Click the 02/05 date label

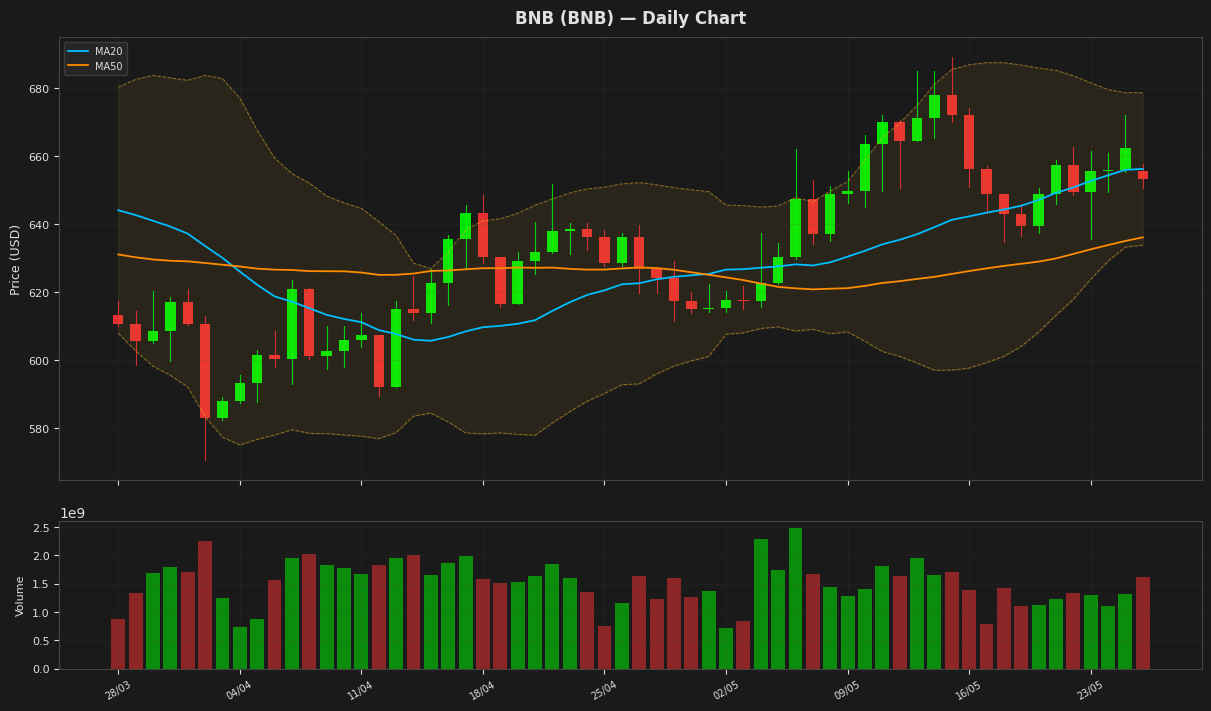[725, 690]
